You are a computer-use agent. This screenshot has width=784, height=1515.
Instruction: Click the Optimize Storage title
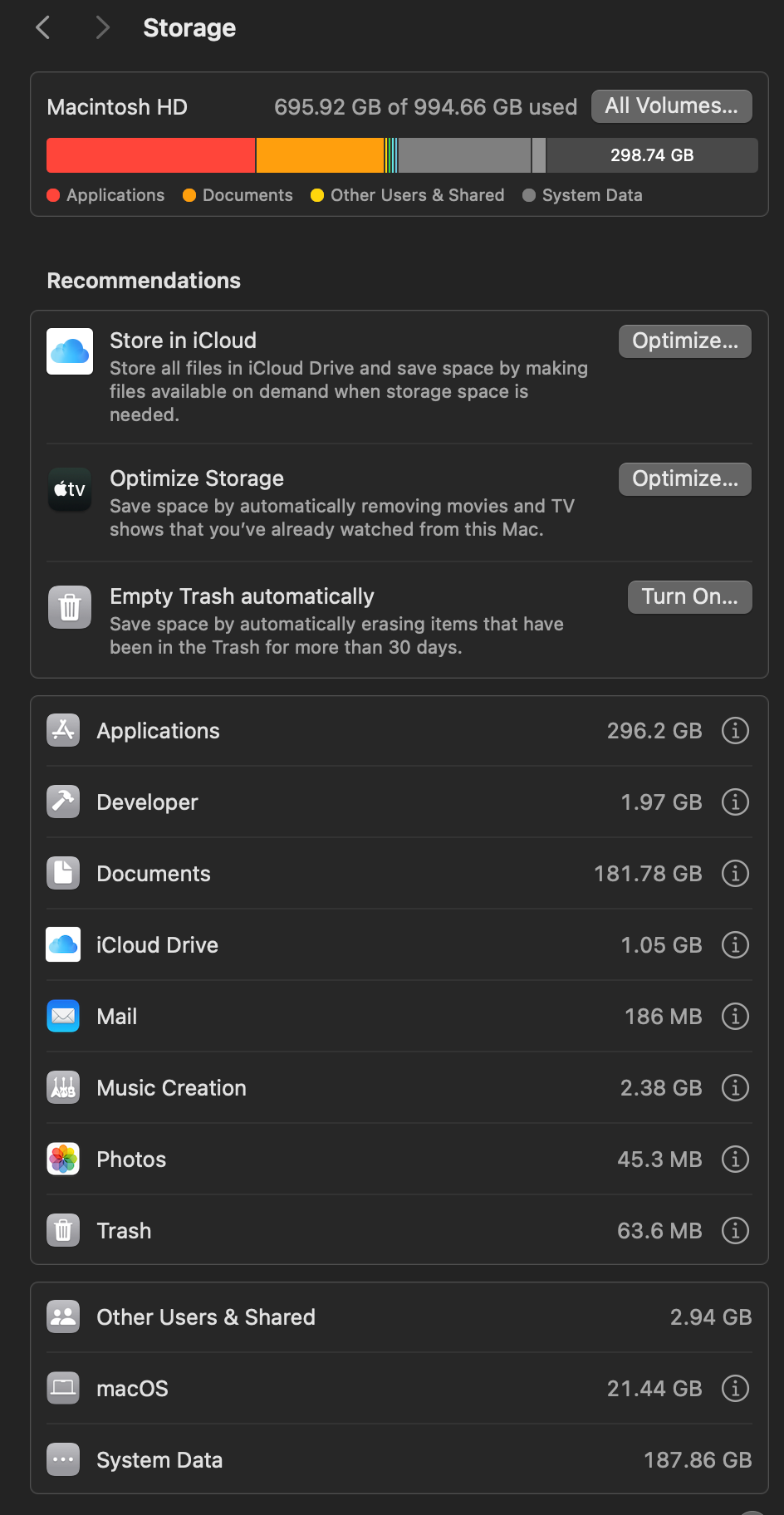197,478
